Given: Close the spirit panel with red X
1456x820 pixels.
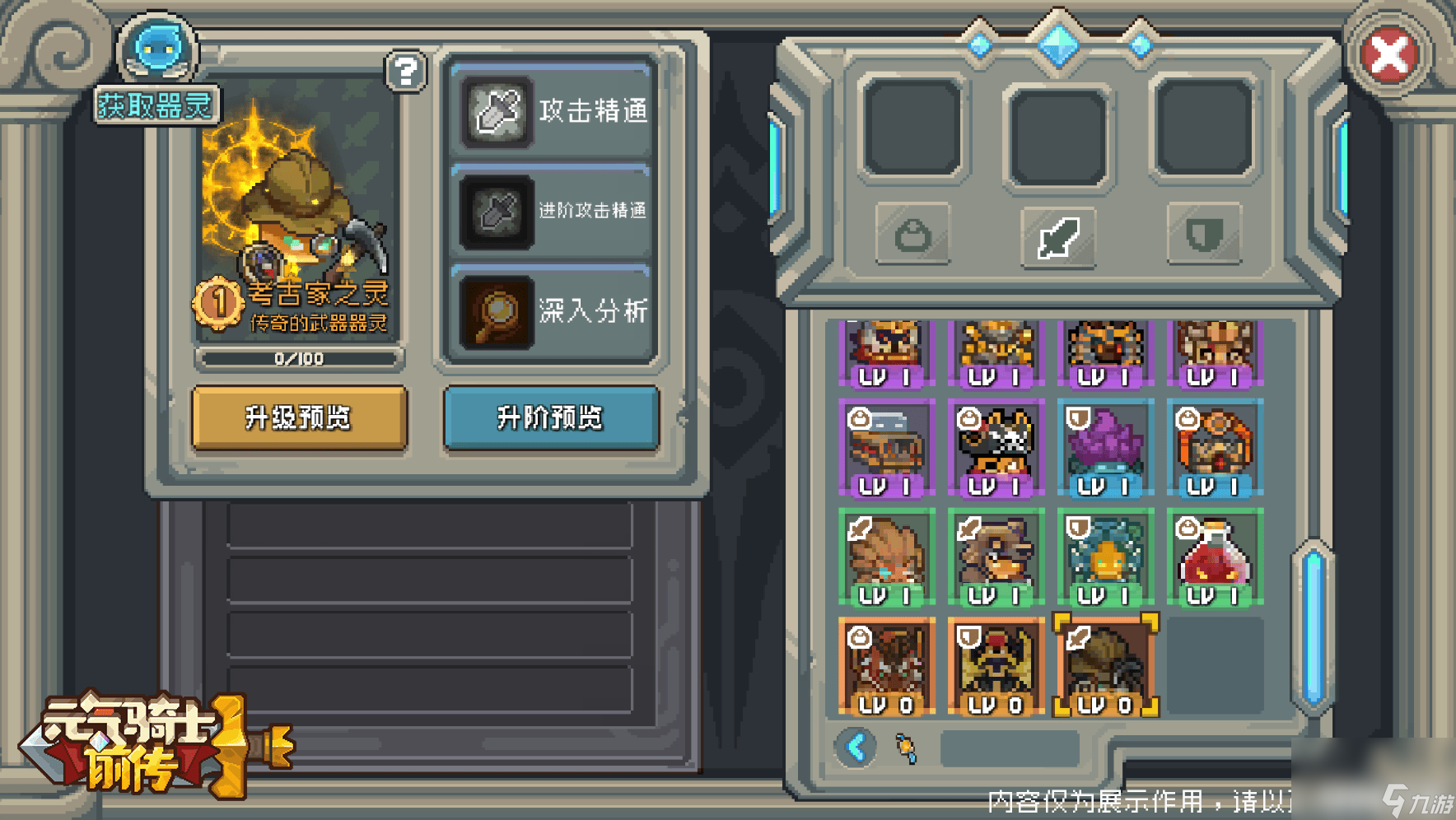Looking at the screenshot, I should point(1389,55).
